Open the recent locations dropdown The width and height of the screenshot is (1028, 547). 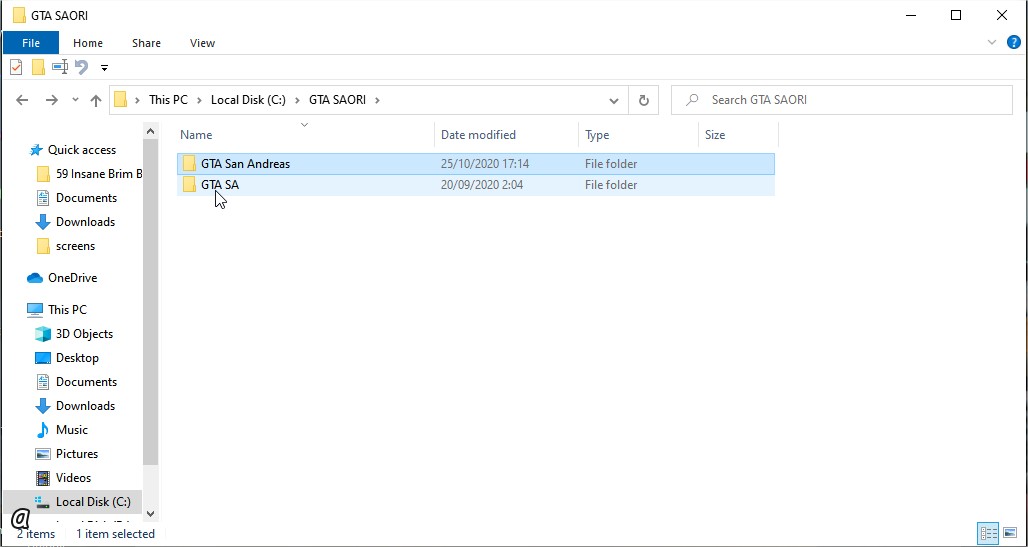(75, 100)
